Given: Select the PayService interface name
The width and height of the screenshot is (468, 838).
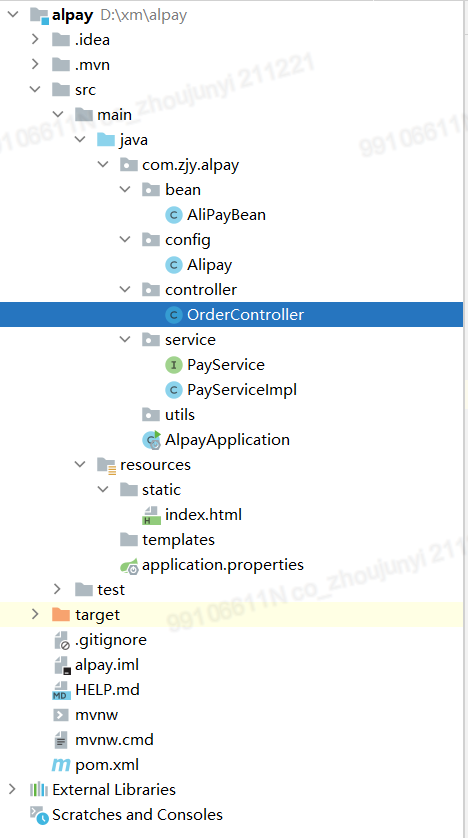Looking at the screenshot, I should coord(225,366).
